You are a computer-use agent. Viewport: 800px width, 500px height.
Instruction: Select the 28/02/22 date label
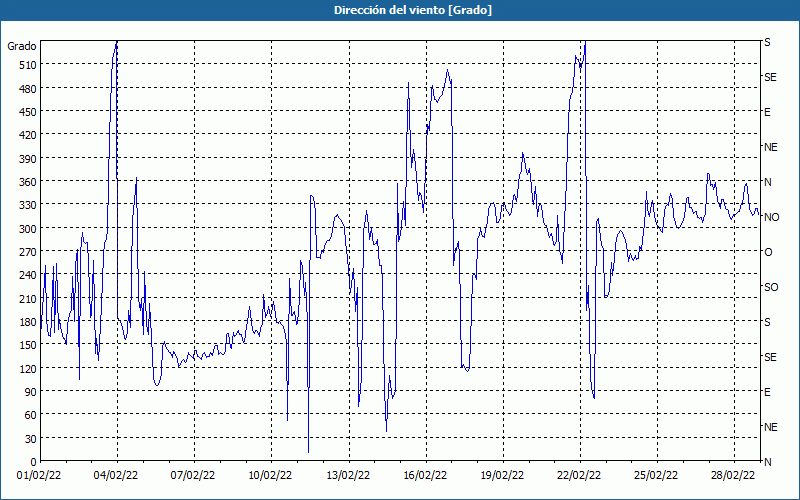click(x=733, y=476)
